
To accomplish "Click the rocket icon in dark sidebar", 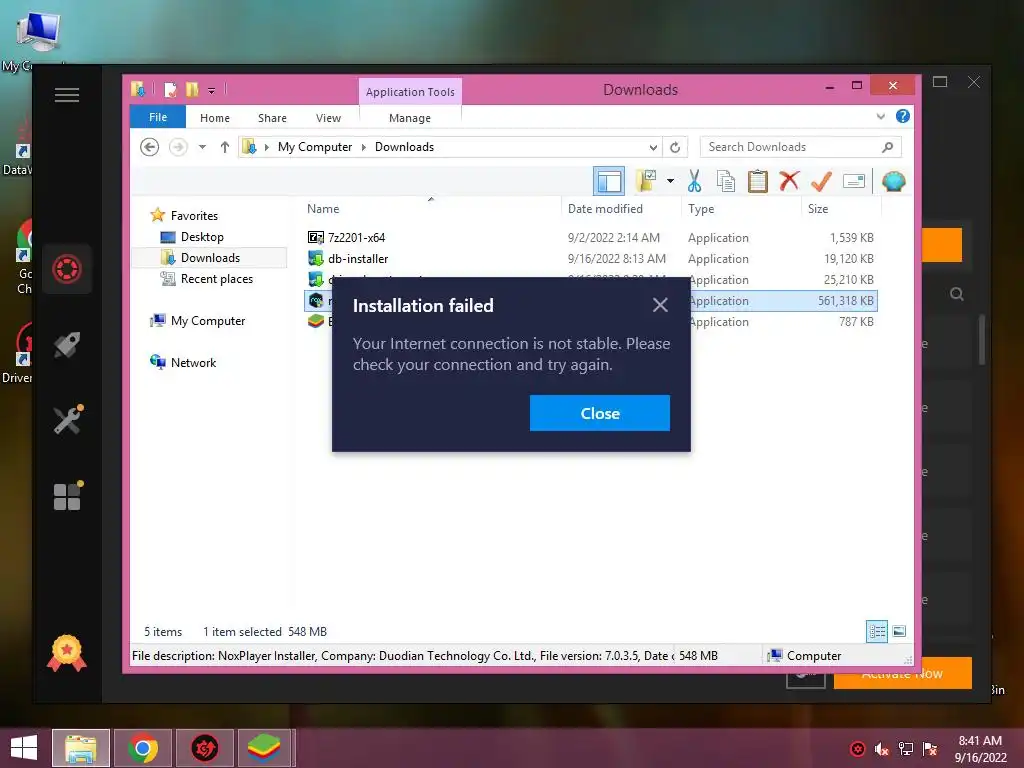I will (67, 345).
